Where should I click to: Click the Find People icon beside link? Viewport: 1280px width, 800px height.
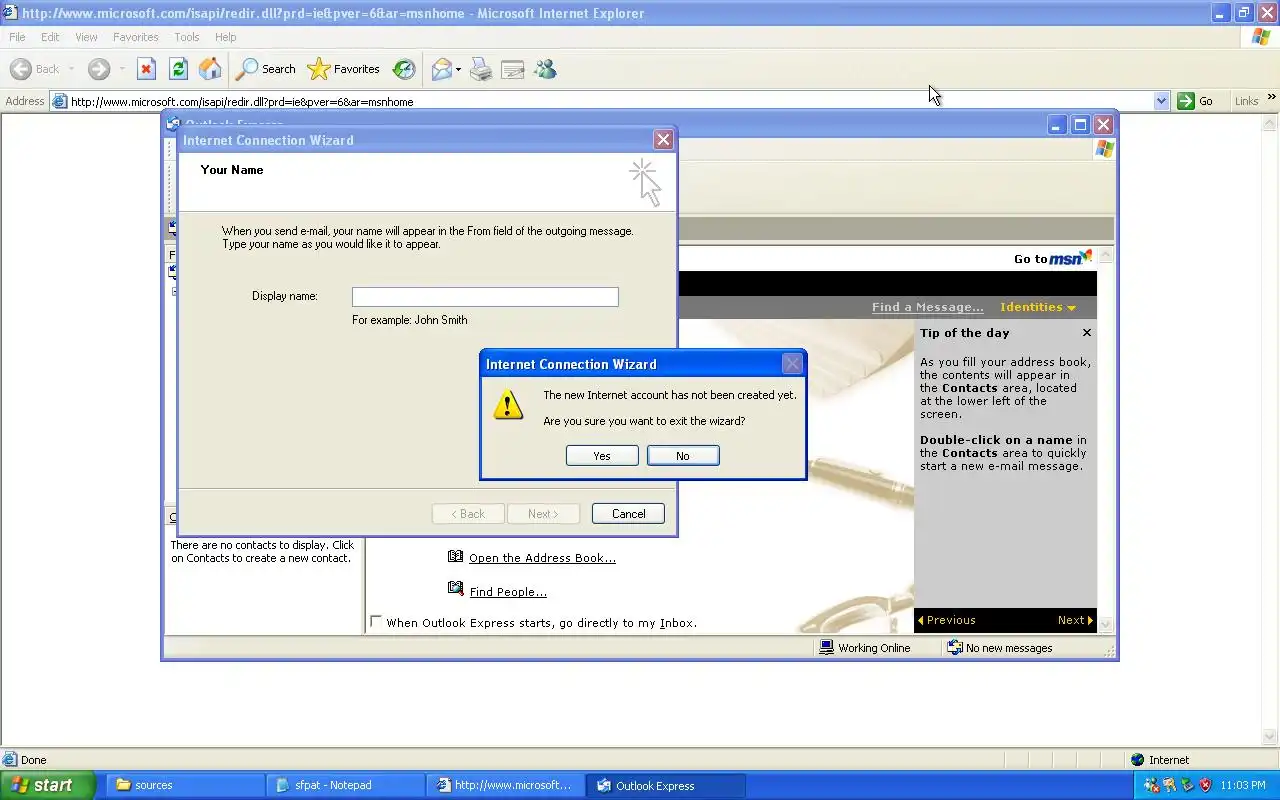click(x=456, y=589)
